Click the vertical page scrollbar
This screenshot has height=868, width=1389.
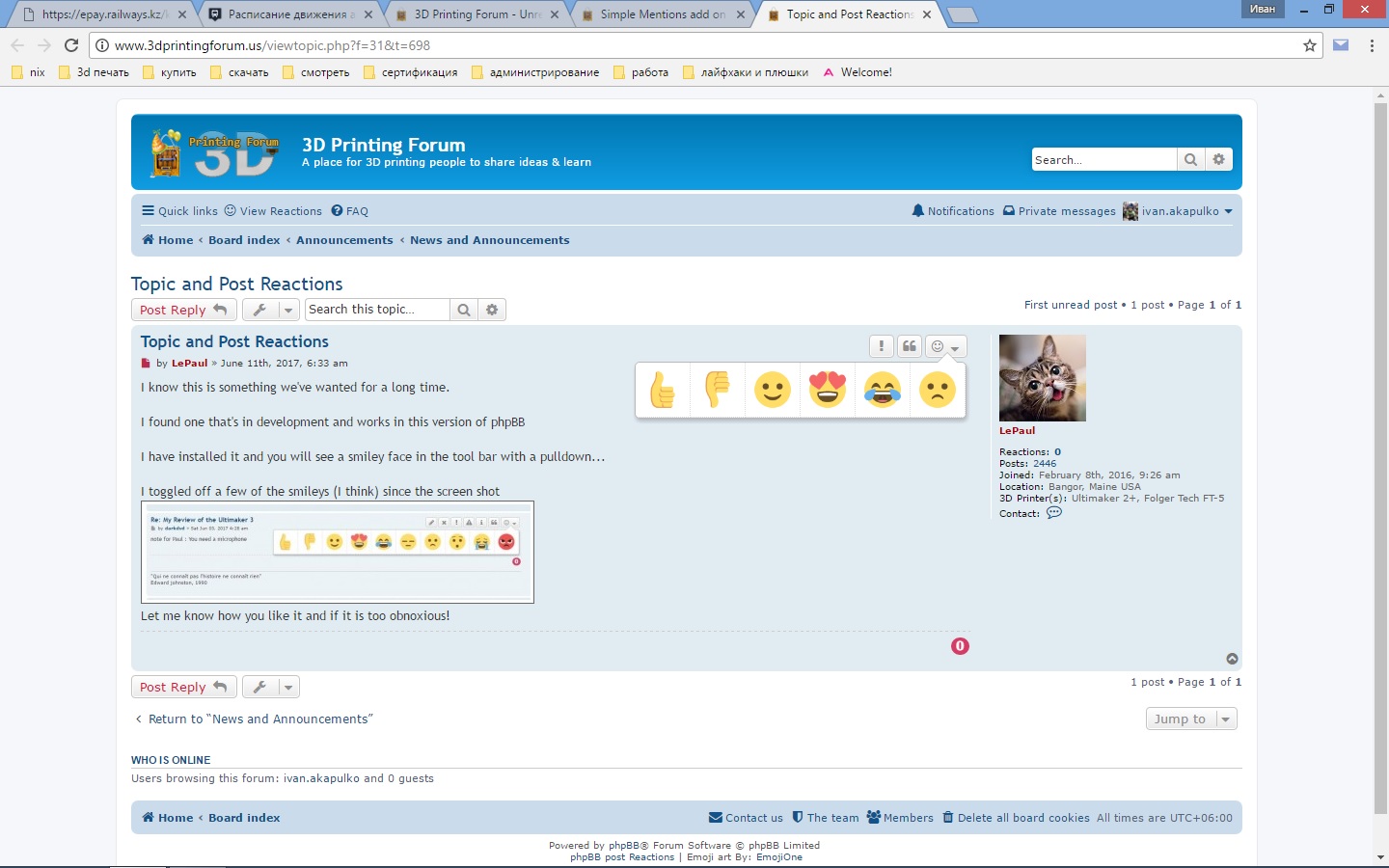coord(1380,453)
